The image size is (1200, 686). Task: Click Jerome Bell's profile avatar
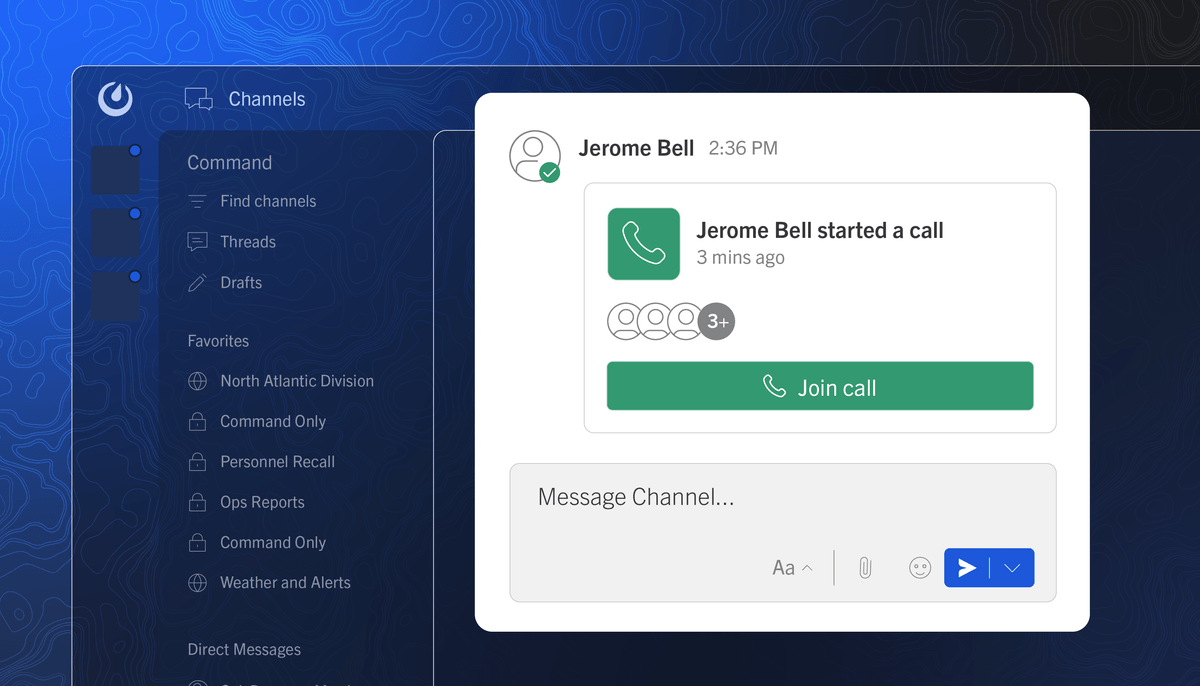click(x=535, y=156)
